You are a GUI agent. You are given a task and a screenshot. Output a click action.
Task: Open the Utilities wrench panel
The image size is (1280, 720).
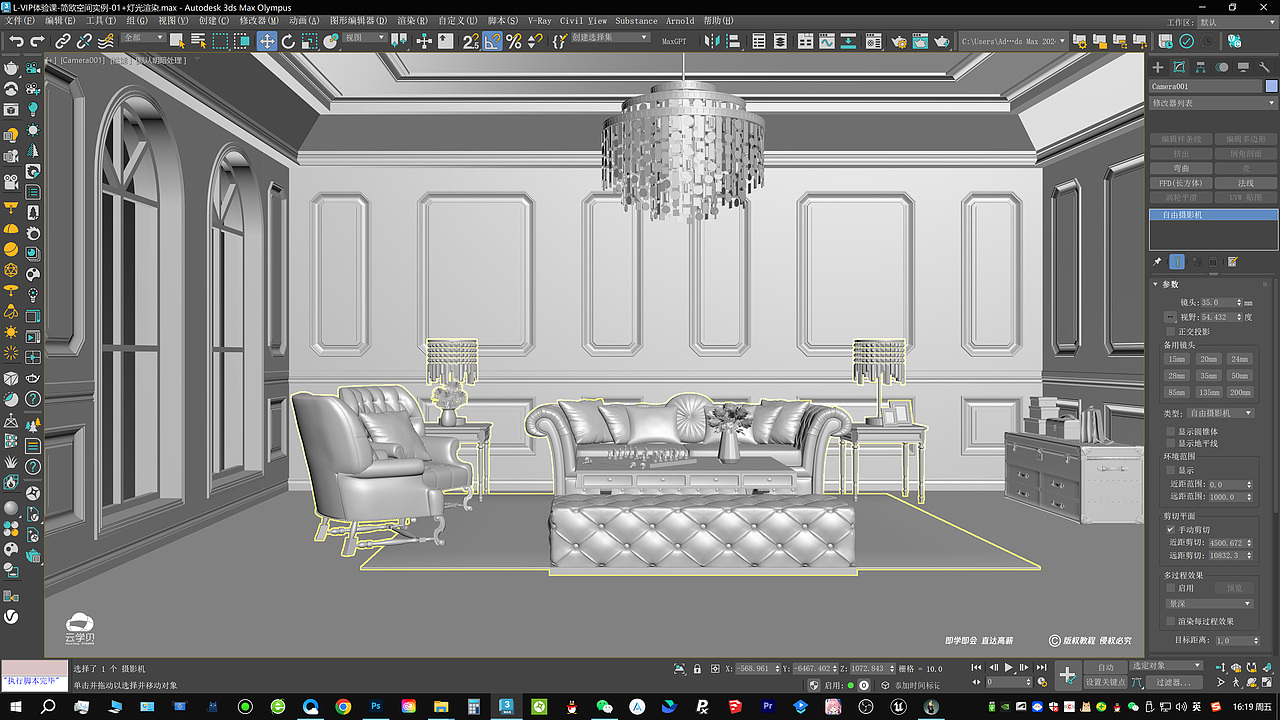click(1265, 67)
